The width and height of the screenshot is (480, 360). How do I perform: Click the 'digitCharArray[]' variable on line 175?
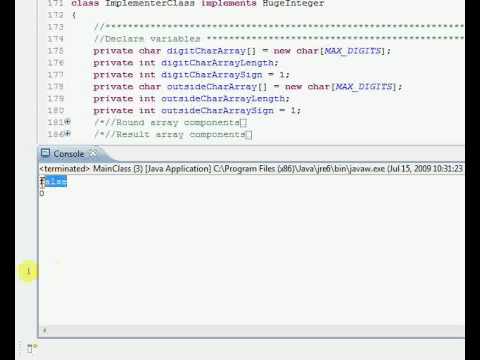[211, 51]
